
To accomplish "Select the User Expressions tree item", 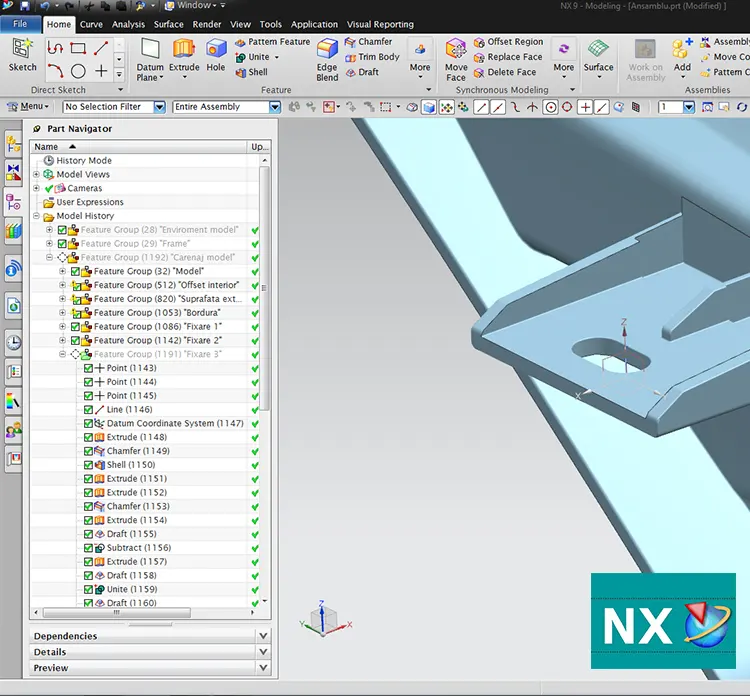I will click(x=90, y=202).
